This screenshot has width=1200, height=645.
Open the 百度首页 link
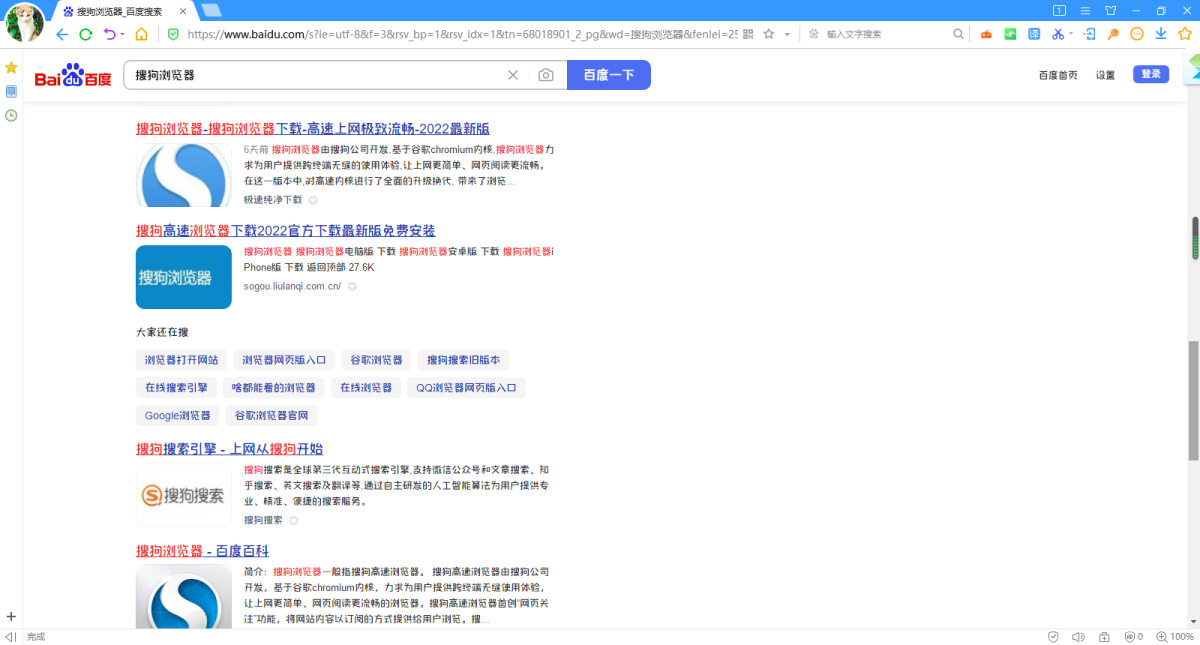coord(1058,75)
